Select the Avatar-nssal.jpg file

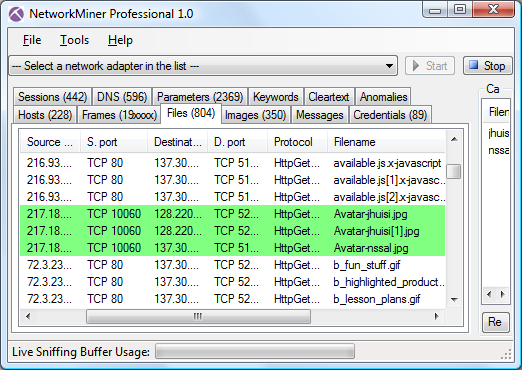click(233, 248)
